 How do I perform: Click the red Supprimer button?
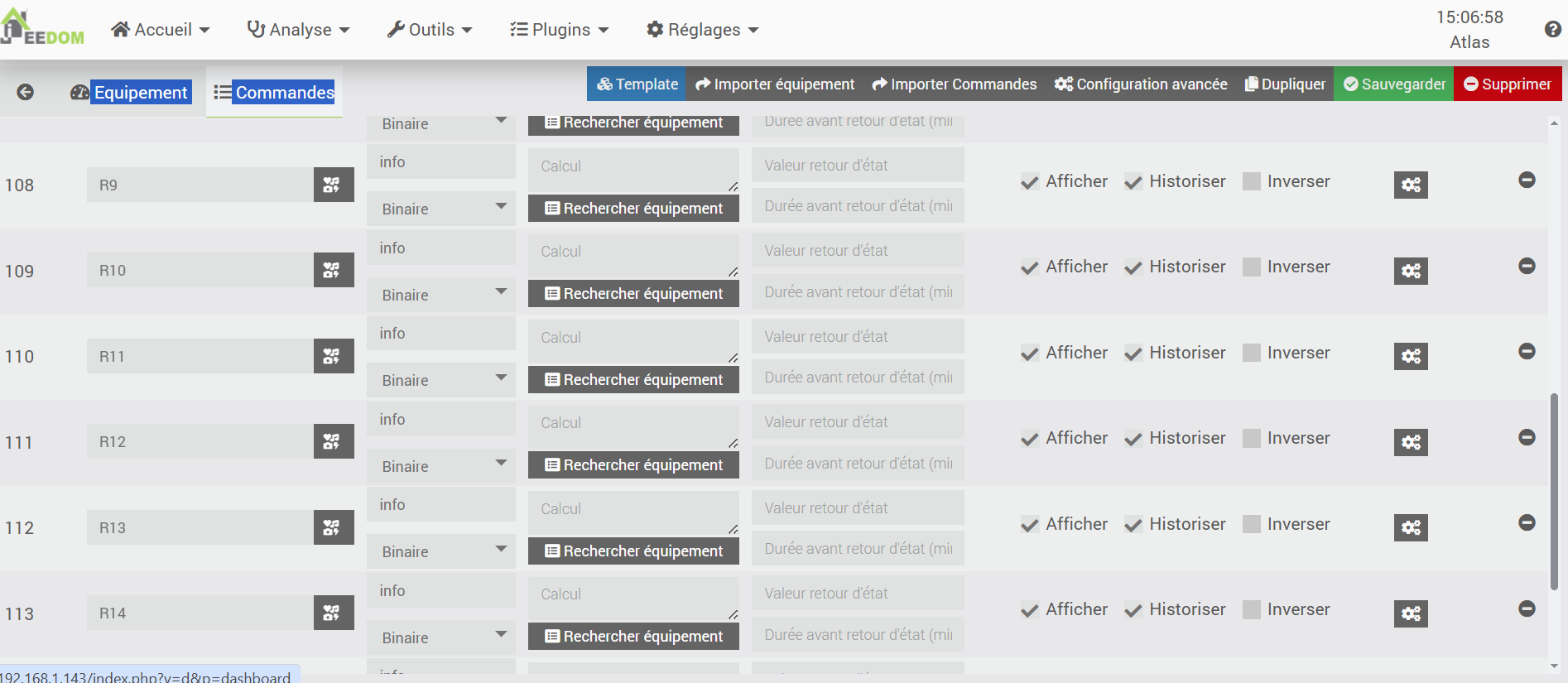point(1508,84)
